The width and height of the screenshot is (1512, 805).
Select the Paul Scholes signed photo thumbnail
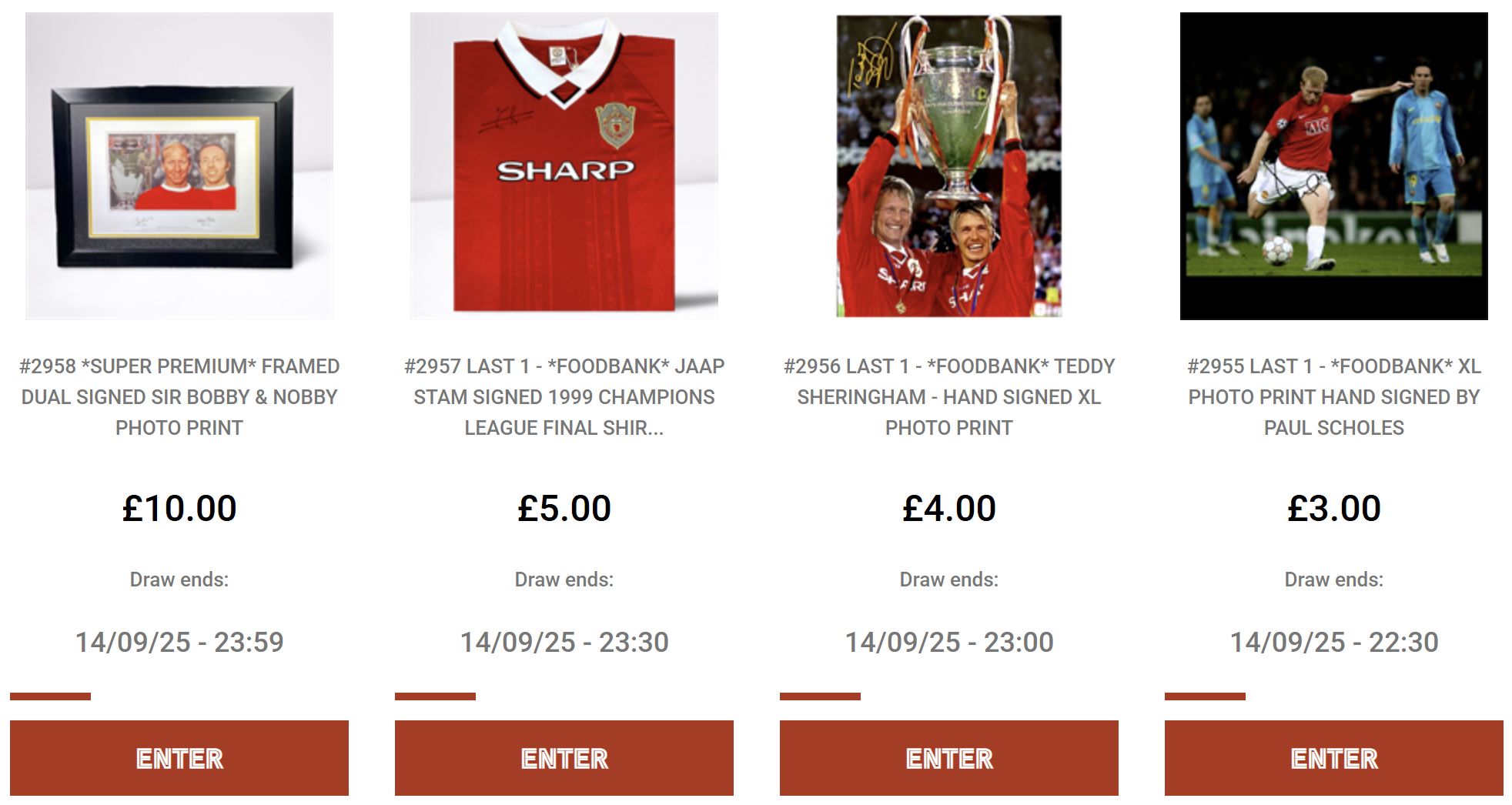(1333, 165)
